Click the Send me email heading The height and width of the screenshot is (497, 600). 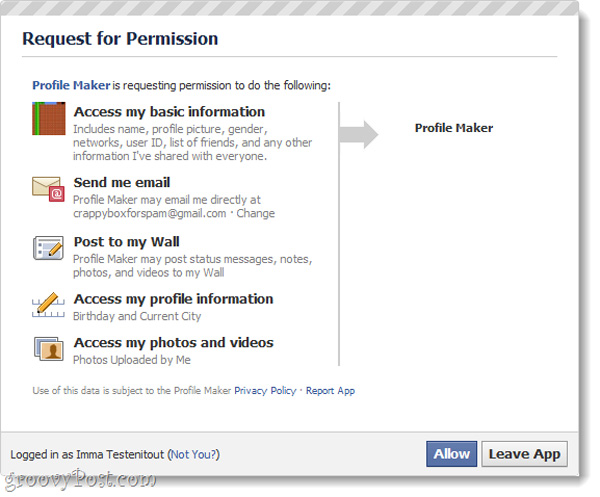tap(122, 182)
